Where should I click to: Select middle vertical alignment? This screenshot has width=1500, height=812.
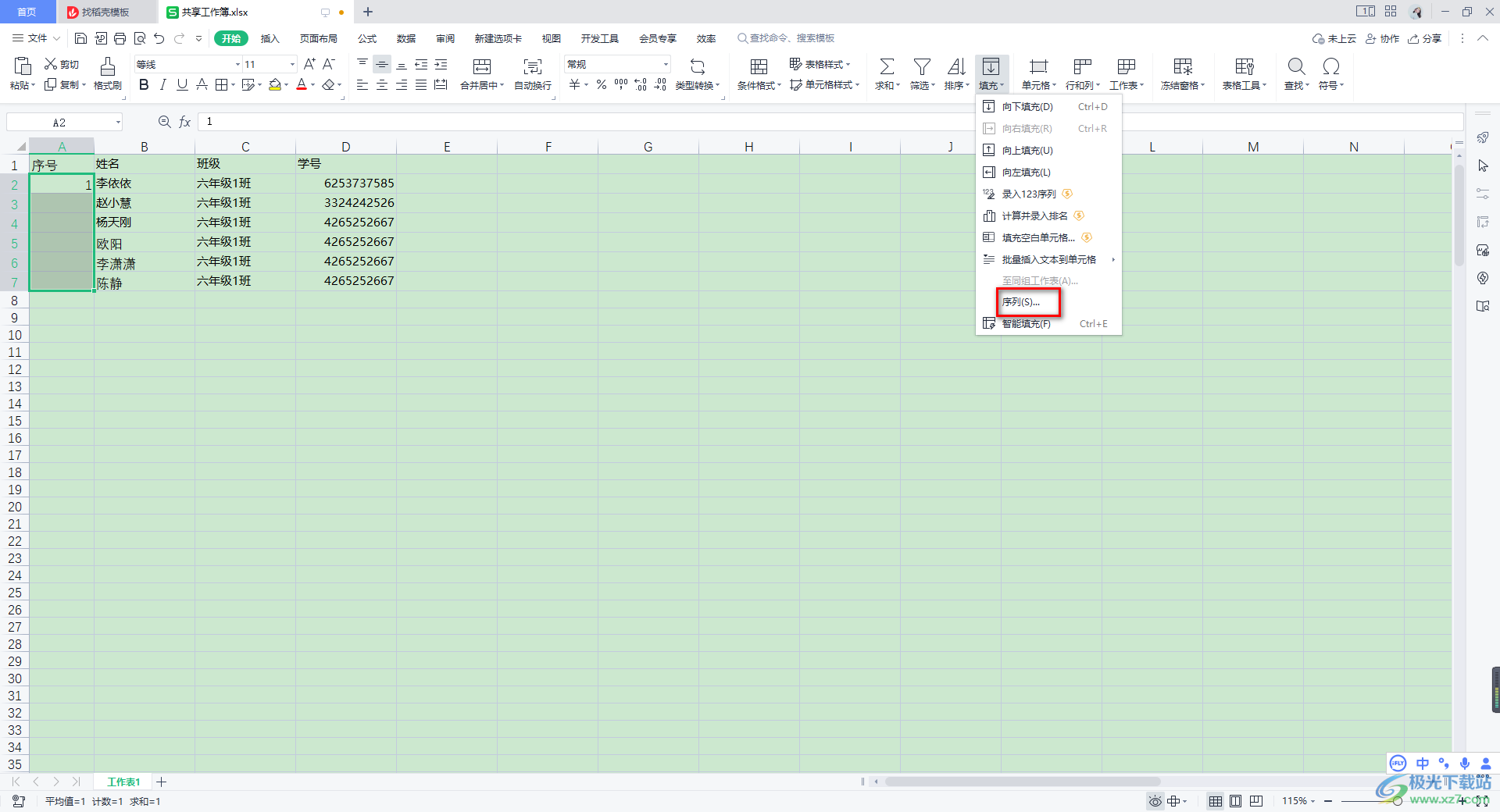(x=382, y=64)
